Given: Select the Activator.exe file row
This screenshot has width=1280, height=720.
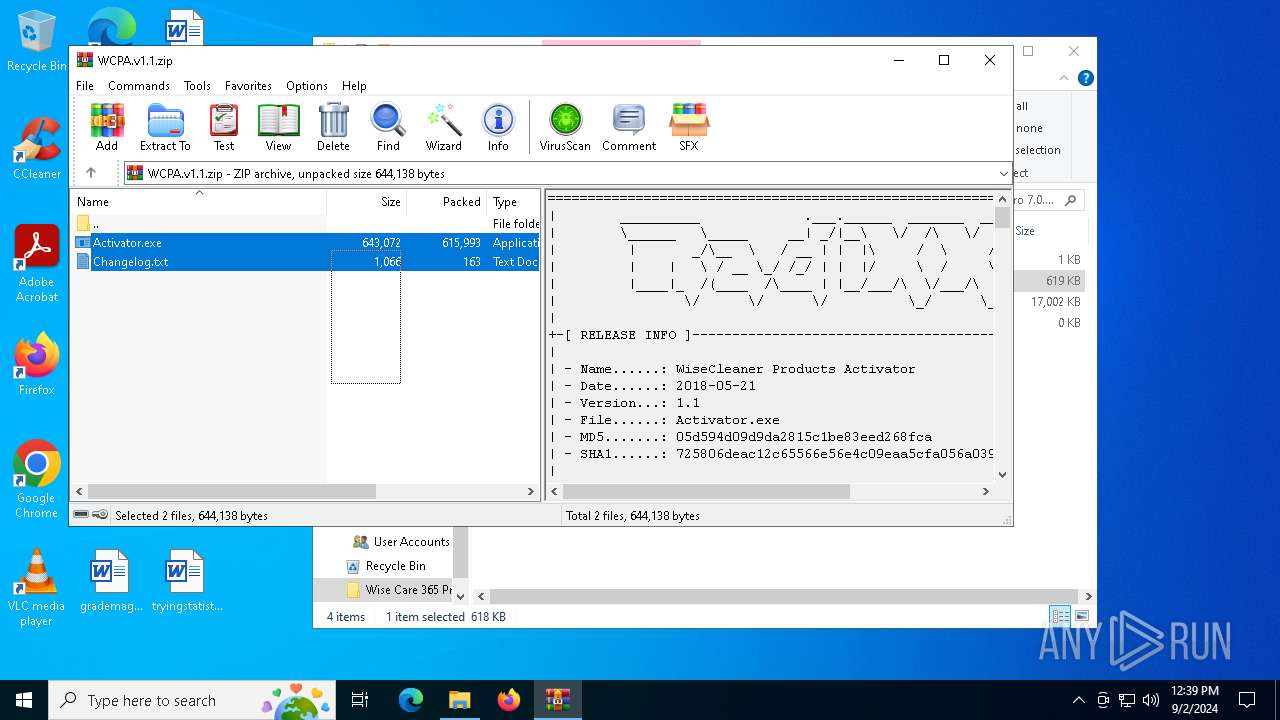Looking at the screenshot, I should [307, 243].
